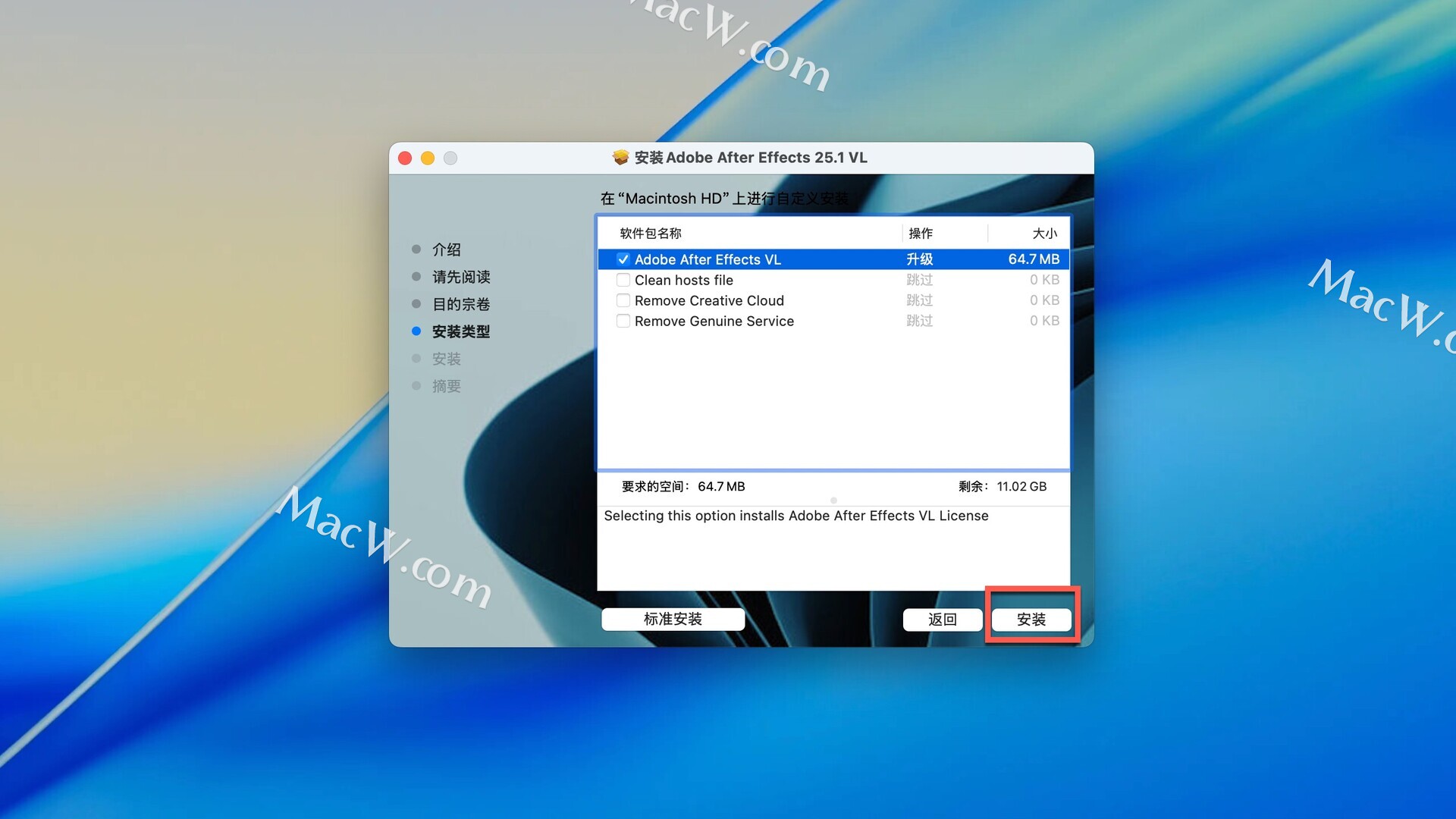Click the 64.7 MB size cell

(1034, 259)
